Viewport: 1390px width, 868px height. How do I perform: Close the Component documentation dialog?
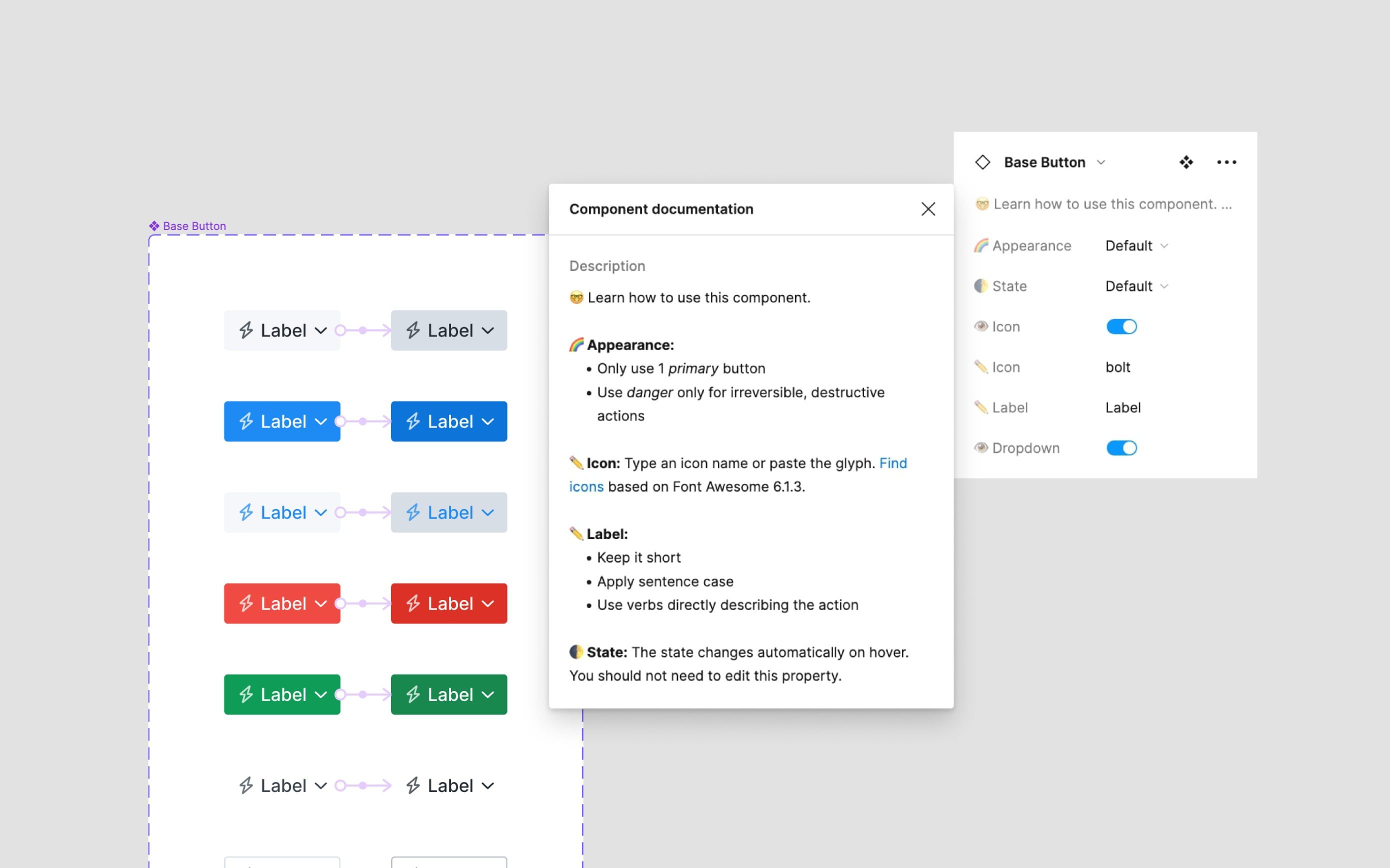(x=928, y=209)
